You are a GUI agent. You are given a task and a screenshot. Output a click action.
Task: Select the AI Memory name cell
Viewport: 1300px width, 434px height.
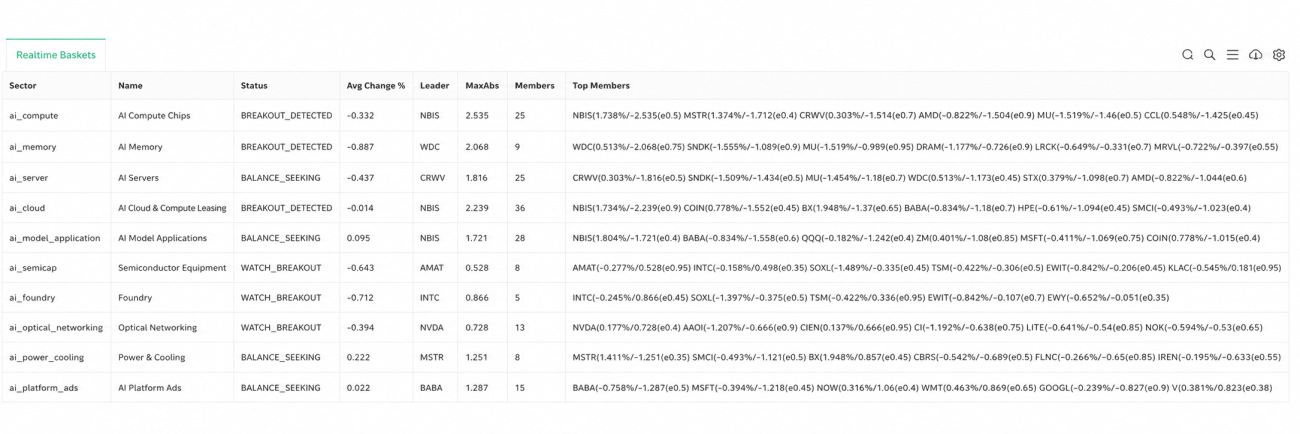[x=140, y=147]
